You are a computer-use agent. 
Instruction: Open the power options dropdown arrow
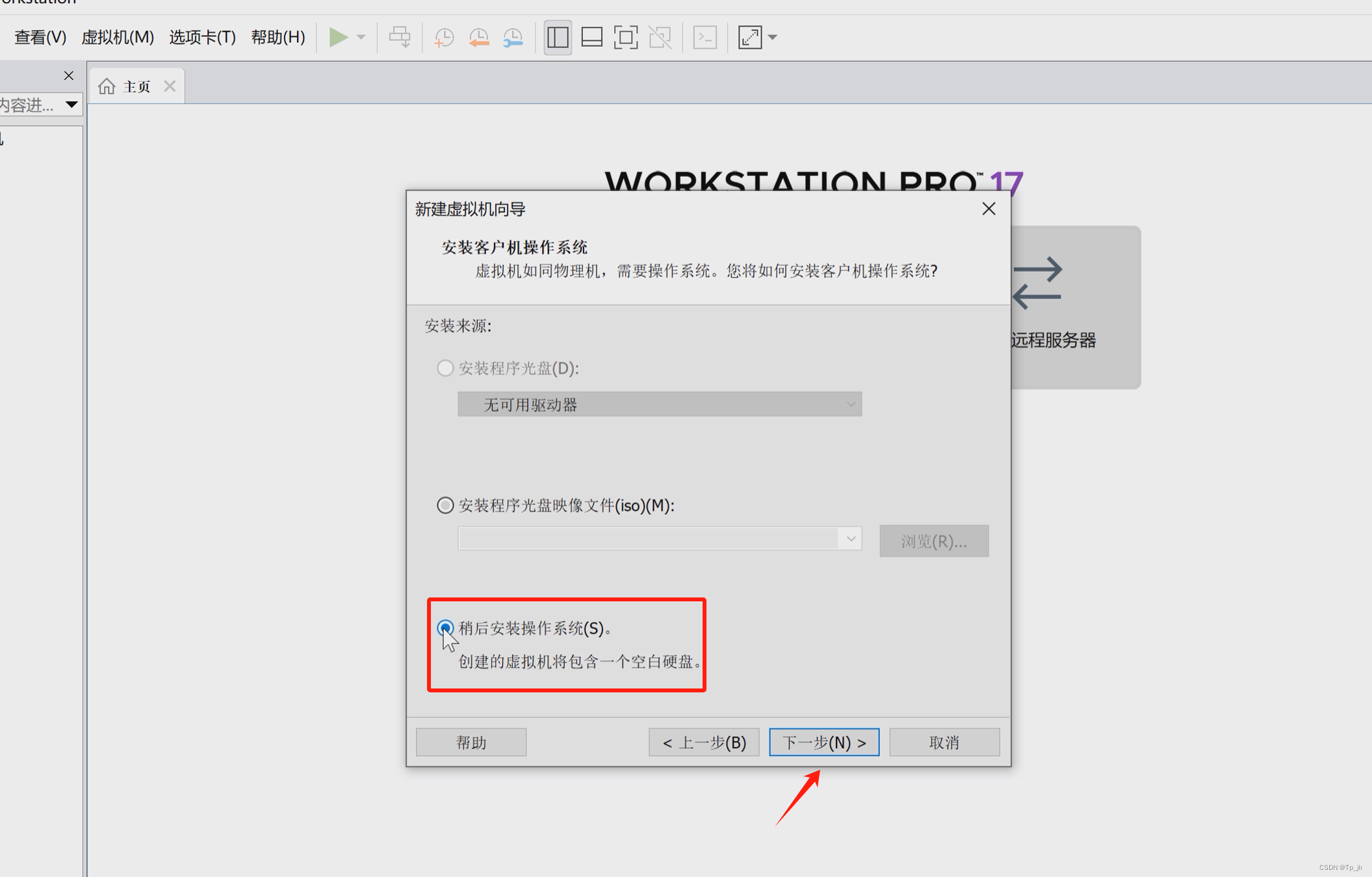tap(361, 37)
